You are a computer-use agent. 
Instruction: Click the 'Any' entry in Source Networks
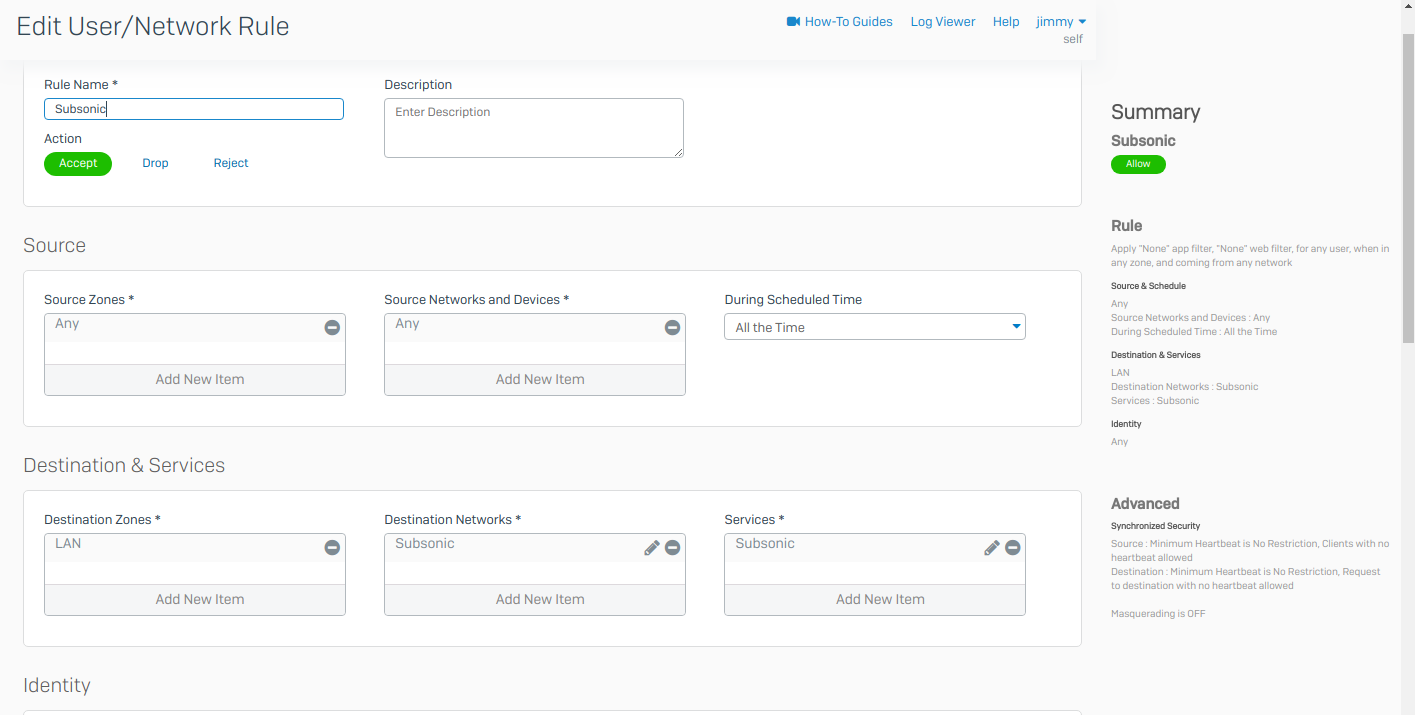pos(407,324)
